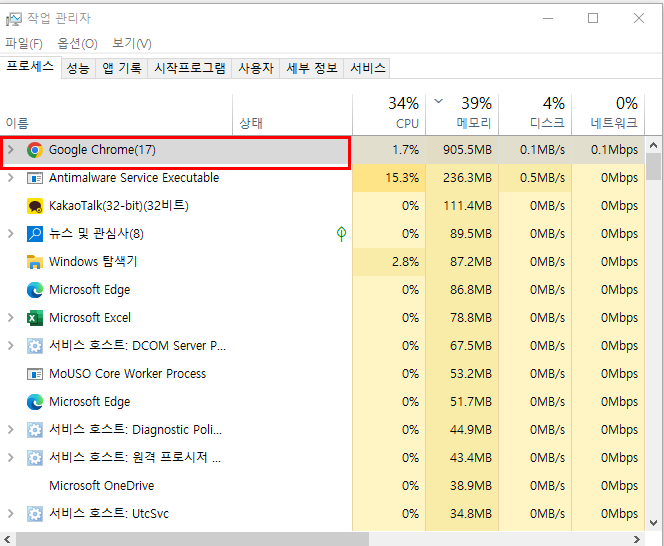Image resolution: width=664 pixels, height=546 pixels.
Task: Expand 서비스 호스트: 원격 프로시저 row
Action: [x=11, y=457]
